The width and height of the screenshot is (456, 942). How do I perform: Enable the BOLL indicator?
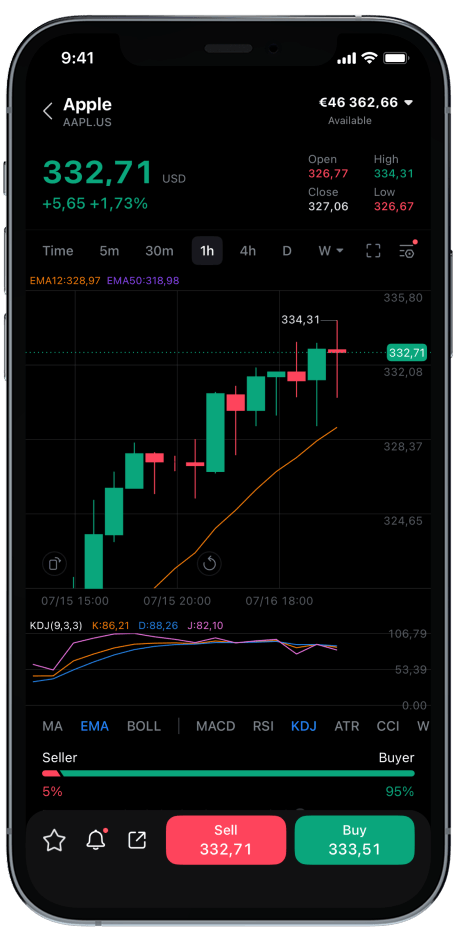pyautogui.click(x=144, y=726)
